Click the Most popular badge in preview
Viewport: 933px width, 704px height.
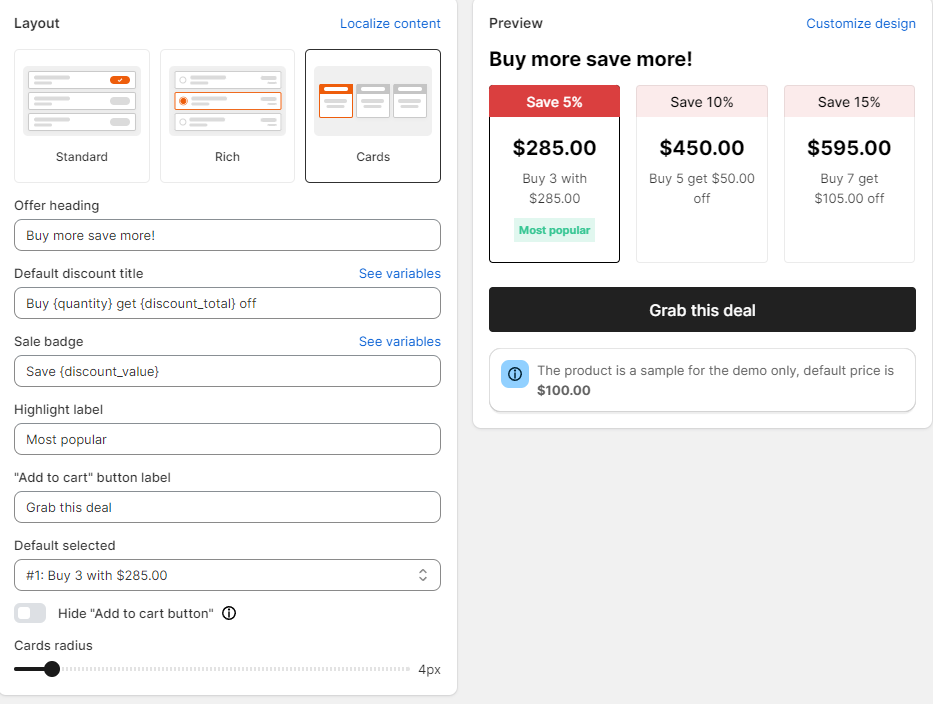pos(554,230)
